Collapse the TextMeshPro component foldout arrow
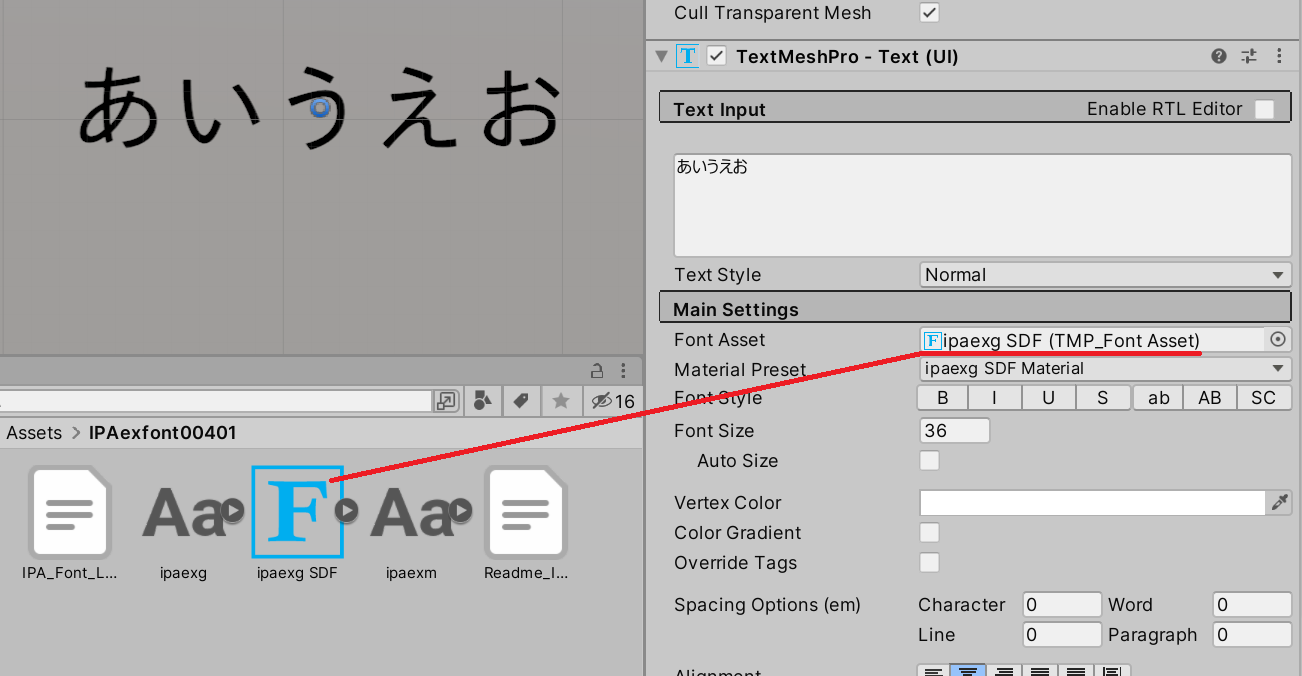This screenshot has width=1302, height=676. pyautogui.click(x=661, y=56)
